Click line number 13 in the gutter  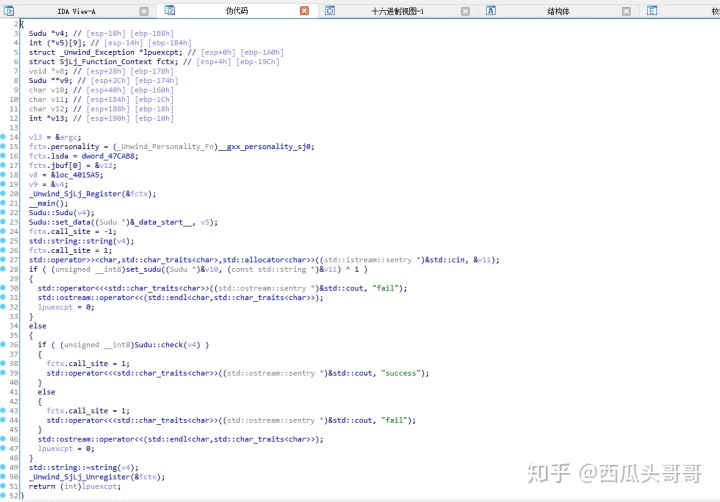coord(14,128)
